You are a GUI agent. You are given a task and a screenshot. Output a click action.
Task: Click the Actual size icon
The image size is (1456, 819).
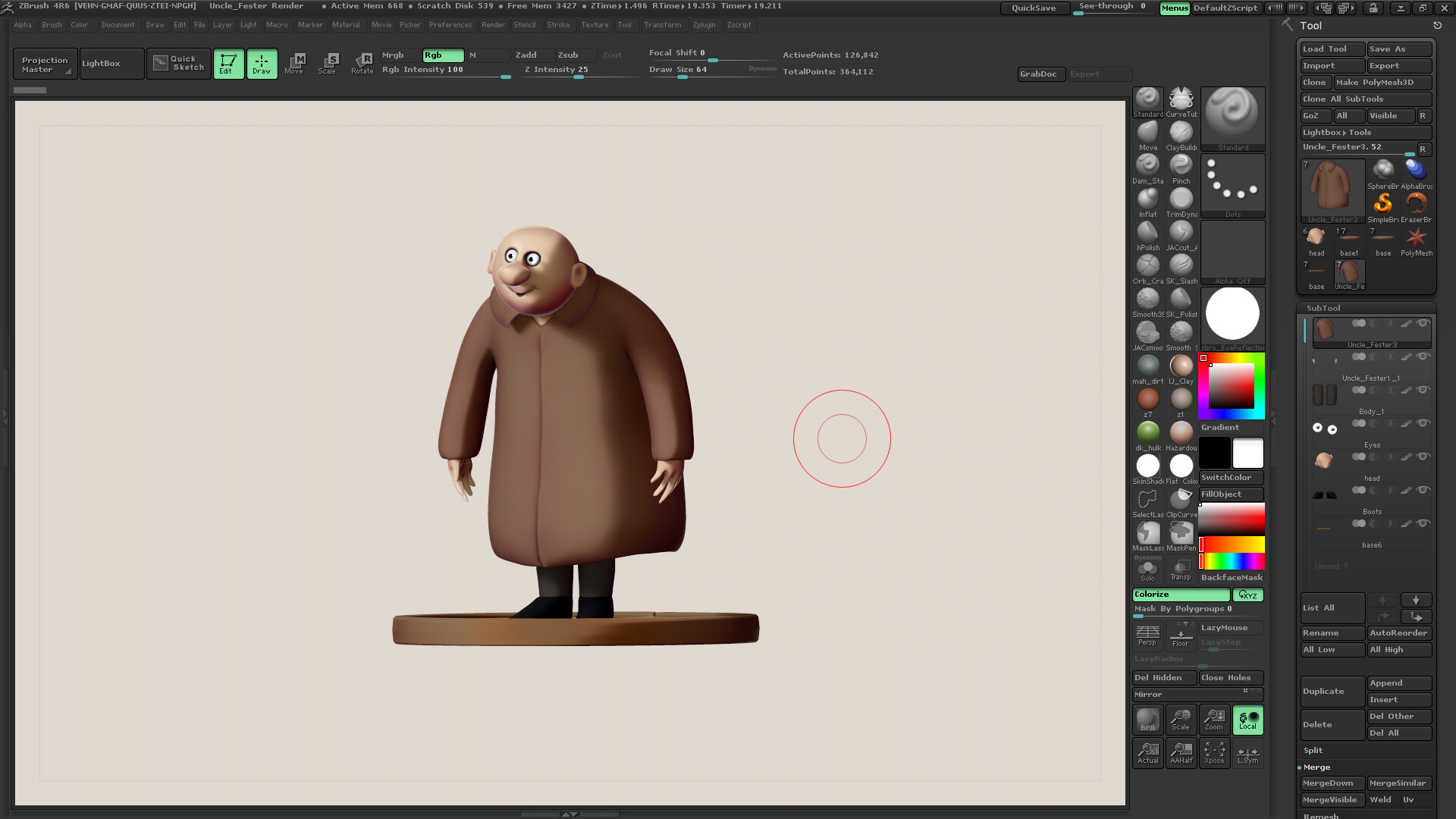[x=1147, y=753]
